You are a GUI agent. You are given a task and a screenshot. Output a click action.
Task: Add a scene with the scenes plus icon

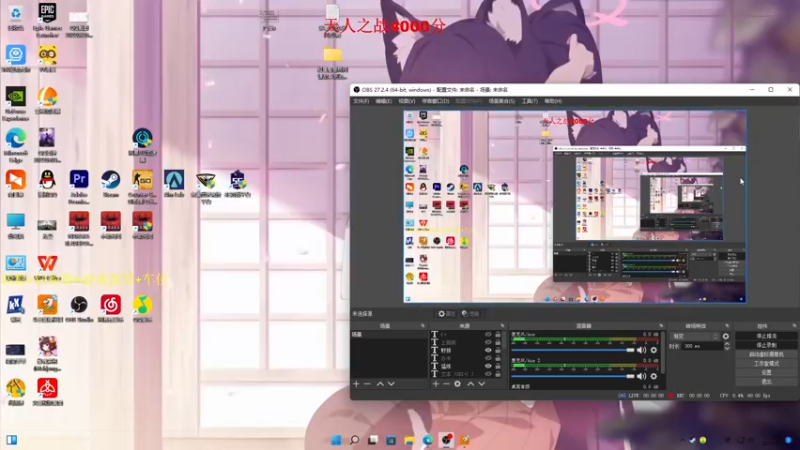(356, 384)
